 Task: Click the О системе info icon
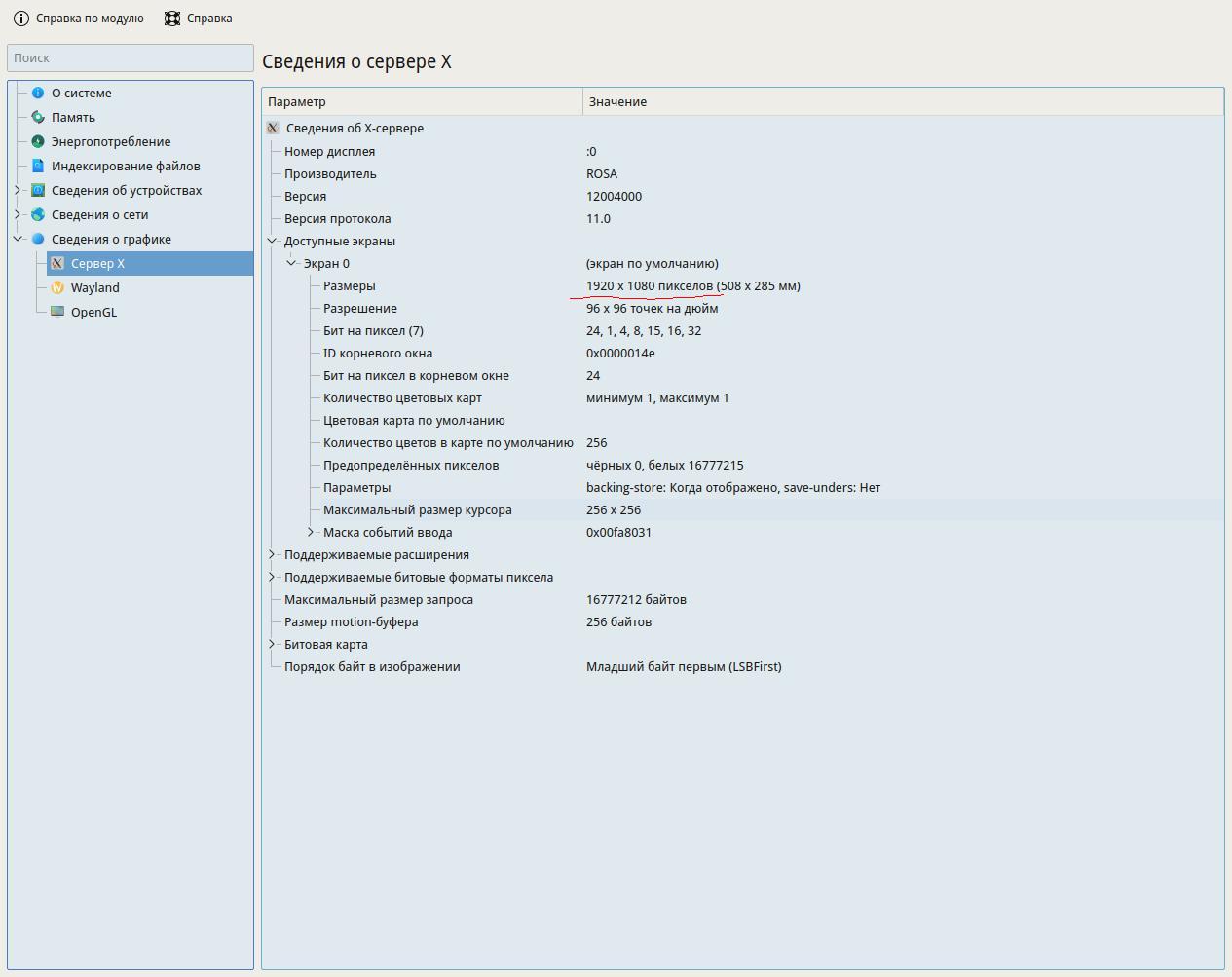tap(38, 93)
